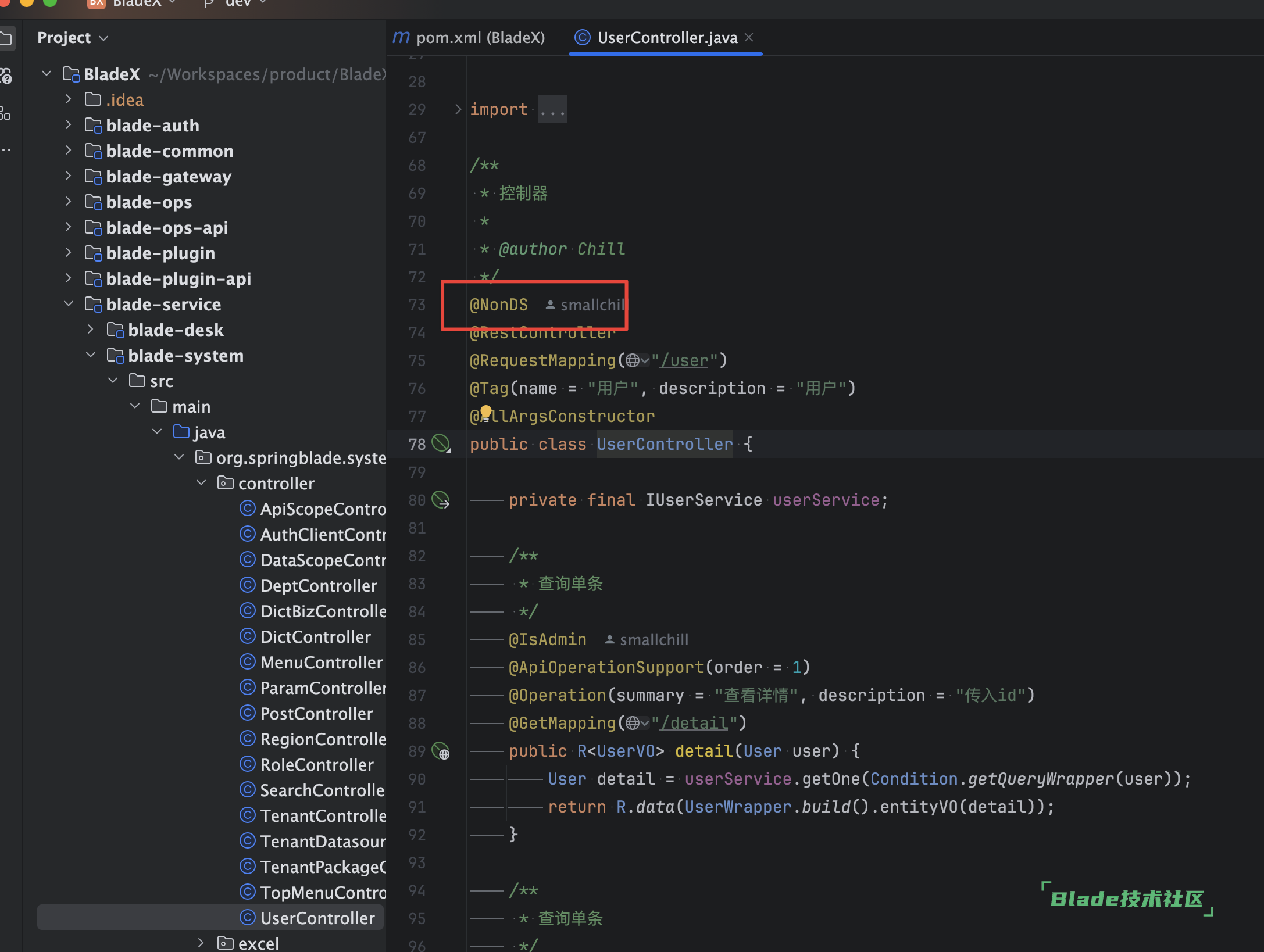Image resolution: width=1264 pixels, height=952 pixels.
Task: Click line number 85 in the gutter
Action: (x=417, y=640)
